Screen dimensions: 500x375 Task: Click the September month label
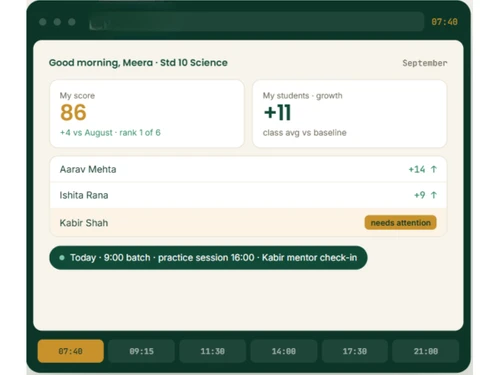425,63
